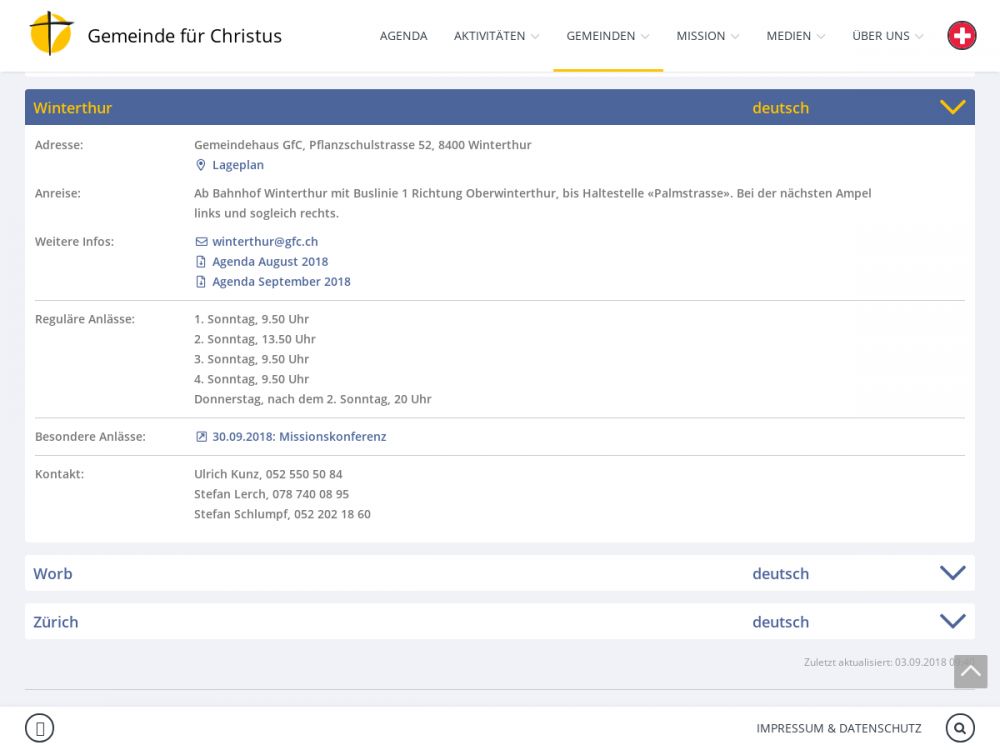Click the Gemeinde für Christus logo
Screen dimensions: 1000x750
point(52,34)
